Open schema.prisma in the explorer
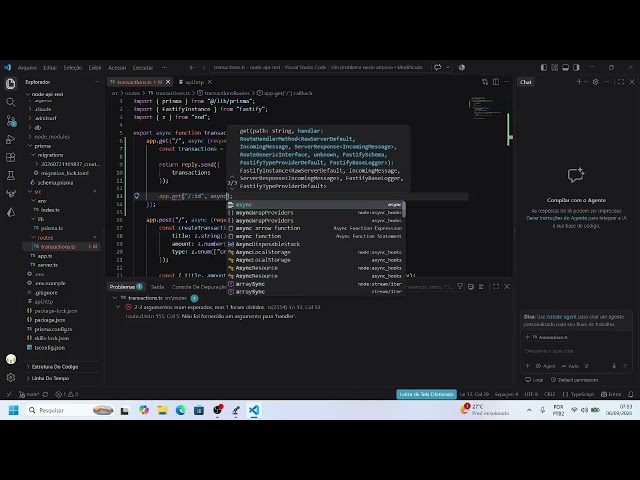The image size is (640, 480). [x=55, y=182]
